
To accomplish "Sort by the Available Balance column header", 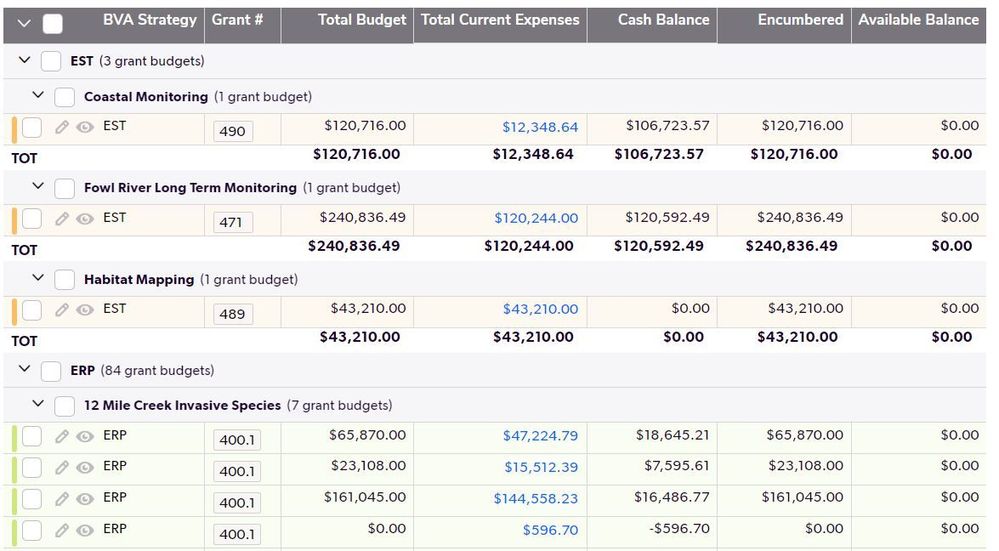I will click(x=918, y=20).
